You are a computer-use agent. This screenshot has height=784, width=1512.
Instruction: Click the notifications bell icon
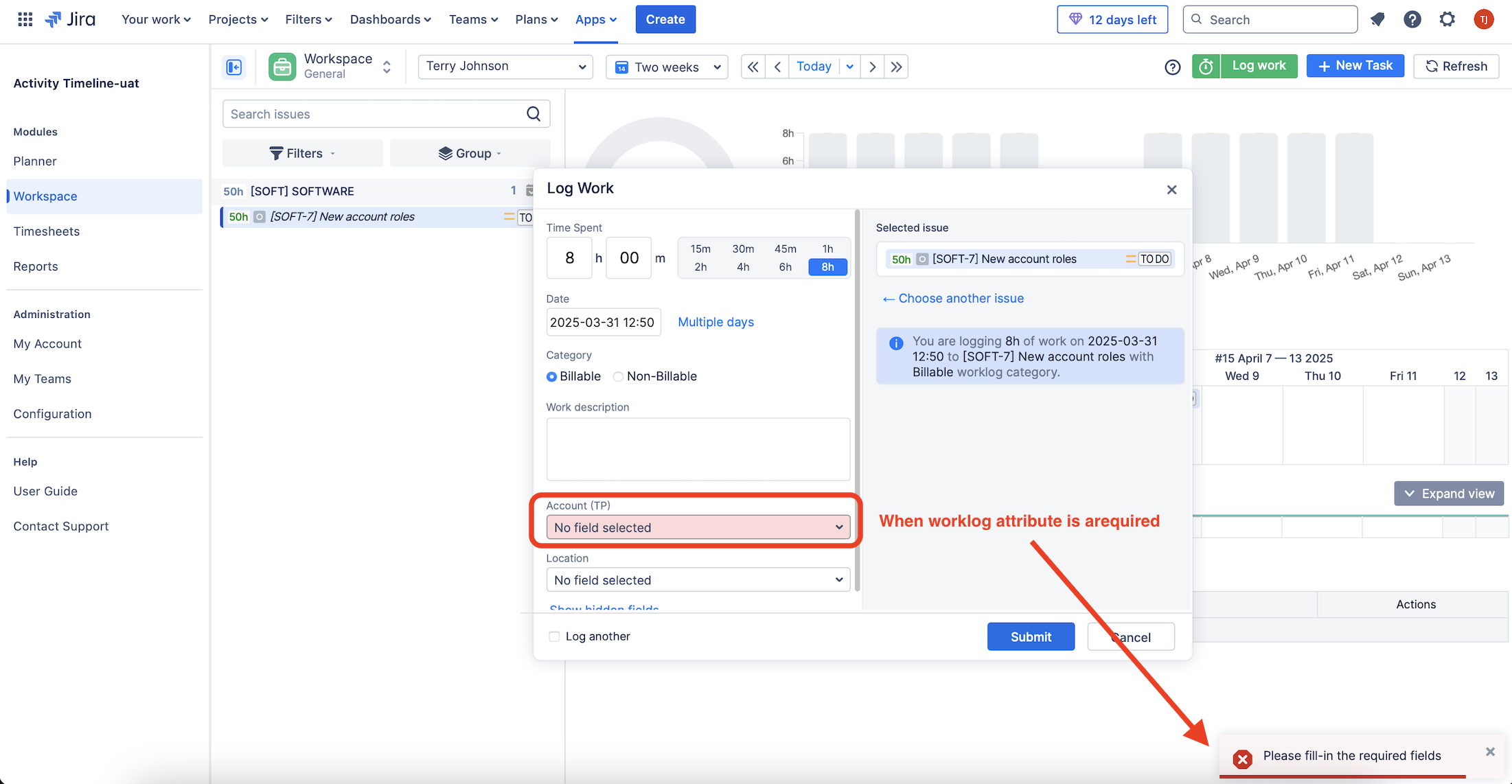1377,19
